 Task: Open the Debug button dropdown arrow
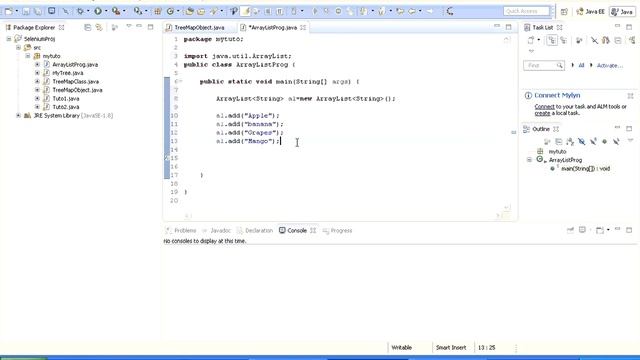click(87, 11)
